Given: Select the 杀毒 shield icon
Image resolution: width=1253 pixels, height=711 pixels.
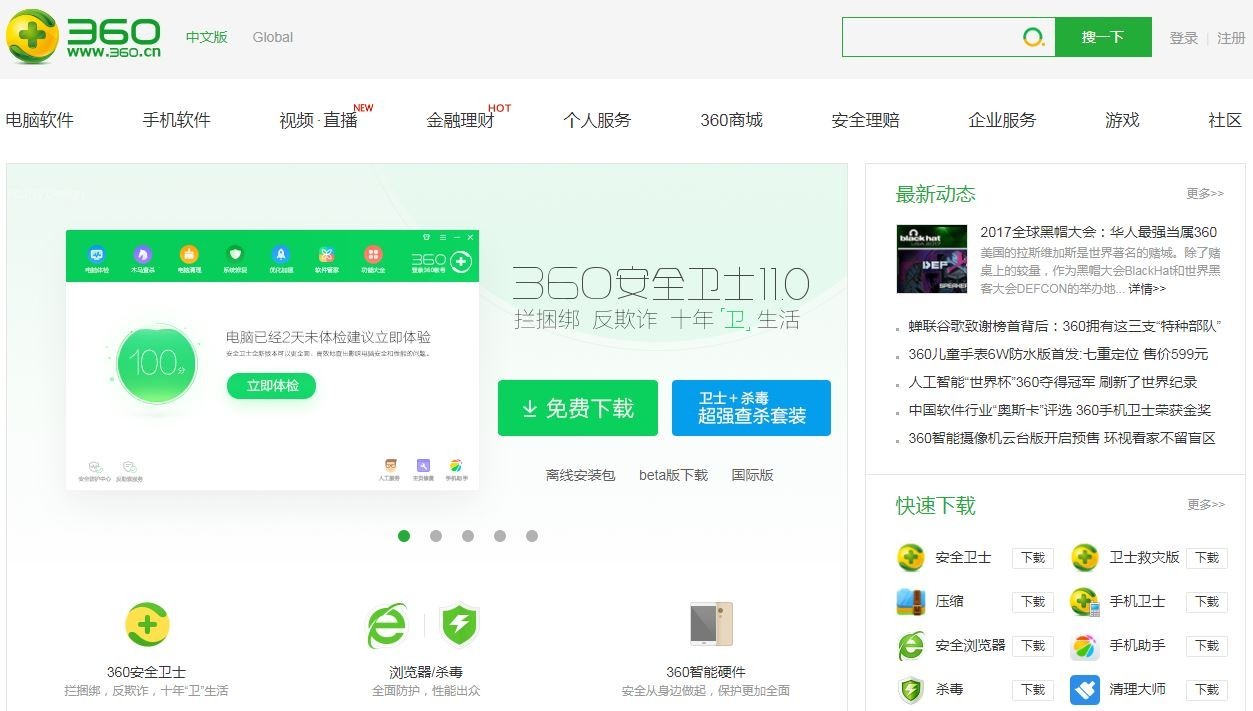Looking at the screenshot, I should click(910, 690).
